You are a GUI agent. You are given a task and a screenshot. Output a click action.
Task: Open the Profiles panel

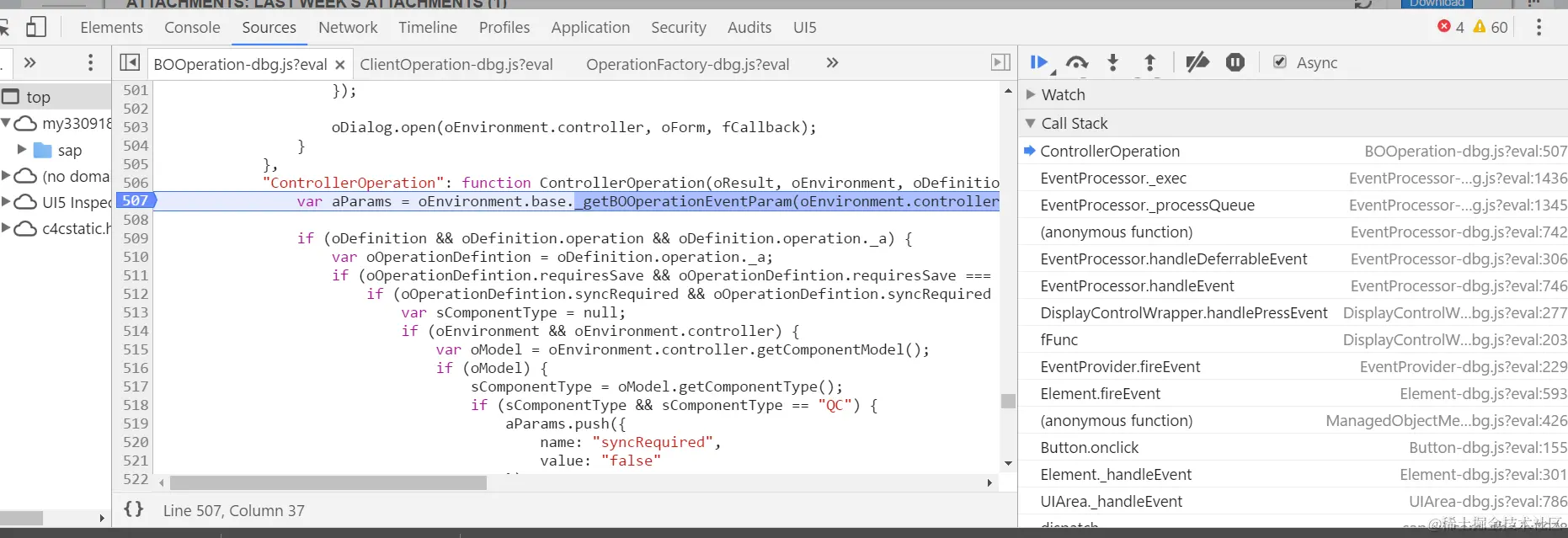[x=504, y=27]
